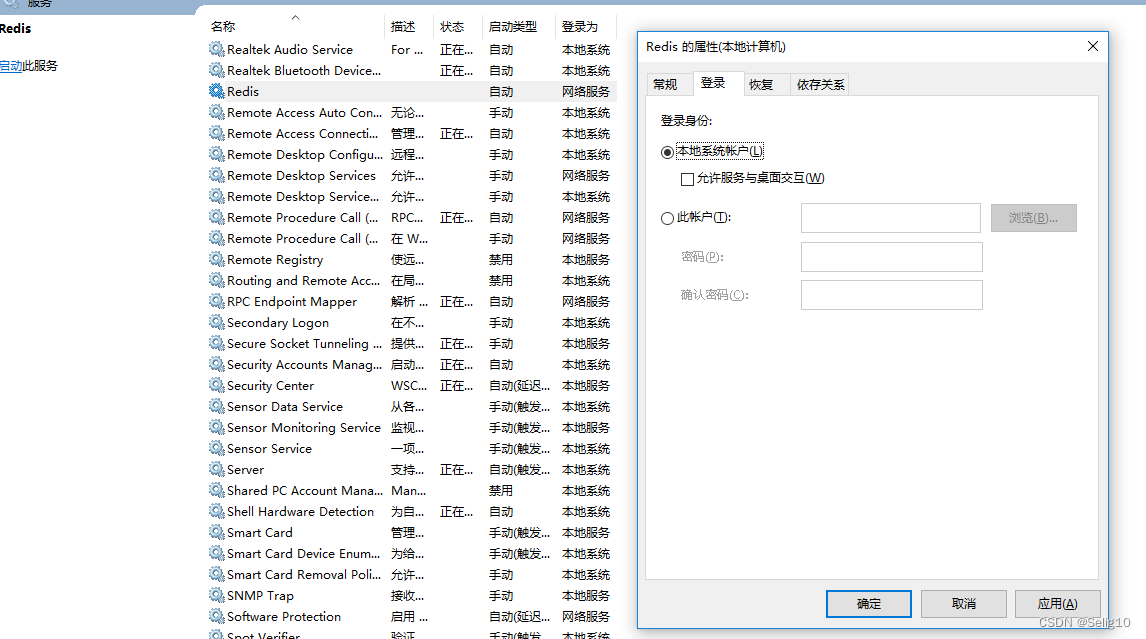Click the 密码(P) password field
Viewport: 1146px width, 639px height.
pos(891,257)
